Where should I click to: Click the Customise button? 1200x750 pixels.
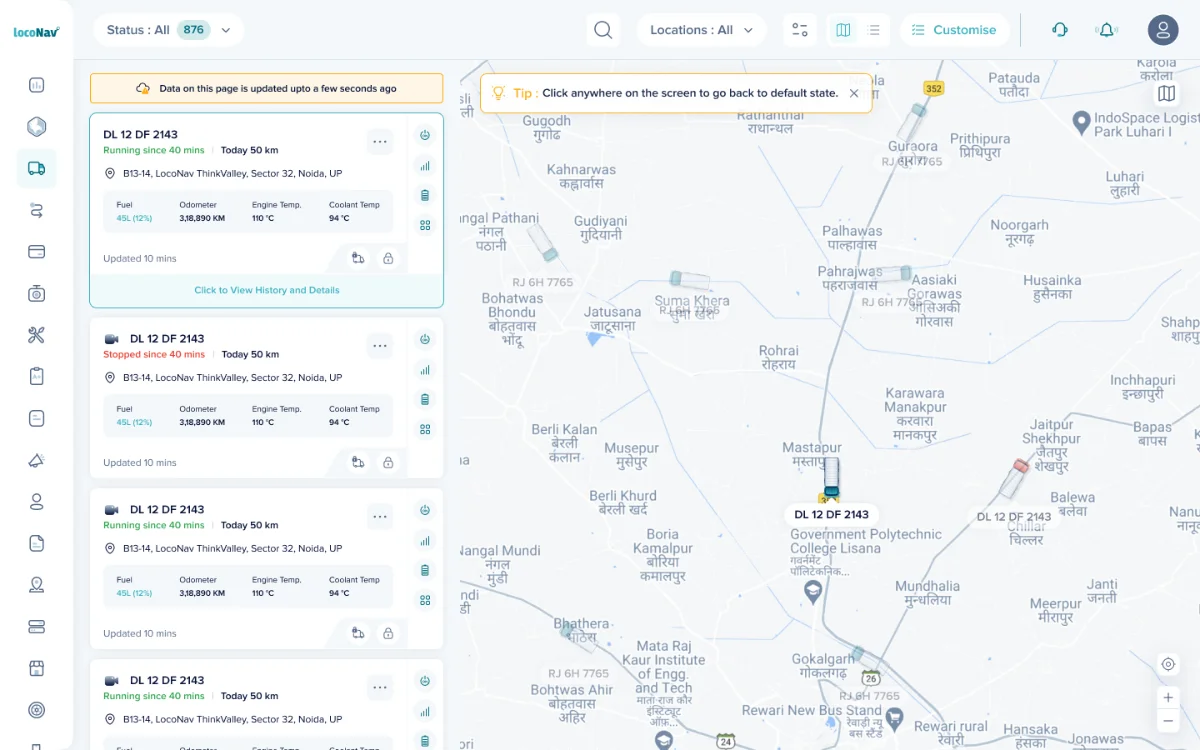tap(953, 30)
